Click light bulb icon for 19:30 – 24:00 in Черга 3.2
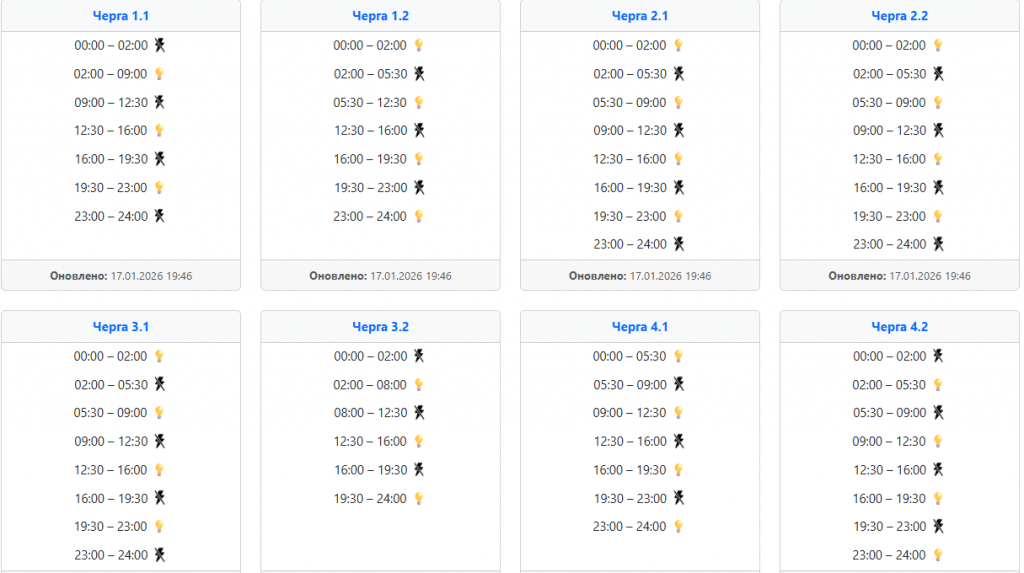This screenshot has height=573, width=1024. [x=419, y=498]
